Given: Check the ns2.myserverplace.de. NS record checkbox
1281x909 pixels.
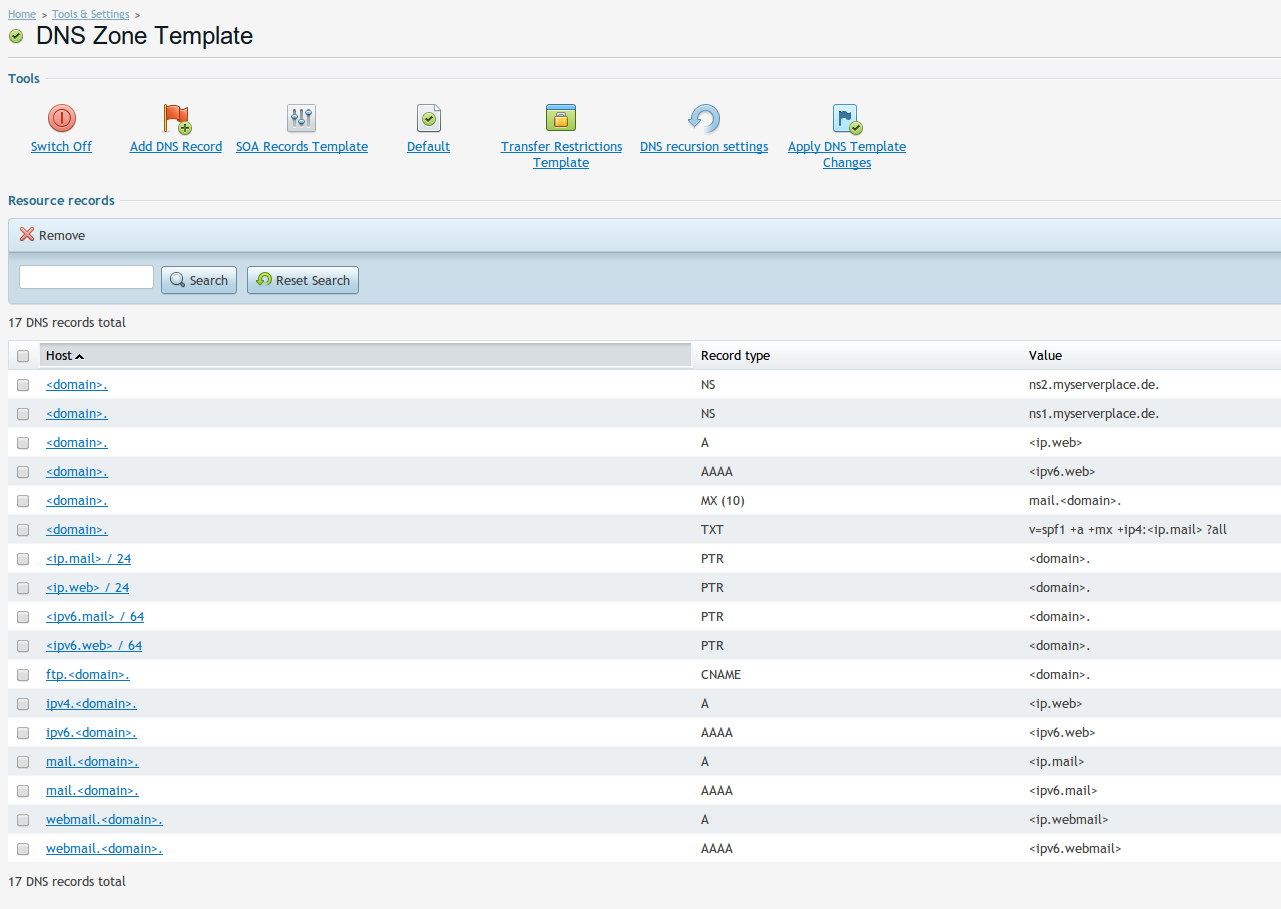Looking at the screenshot, I should (23, 385).
